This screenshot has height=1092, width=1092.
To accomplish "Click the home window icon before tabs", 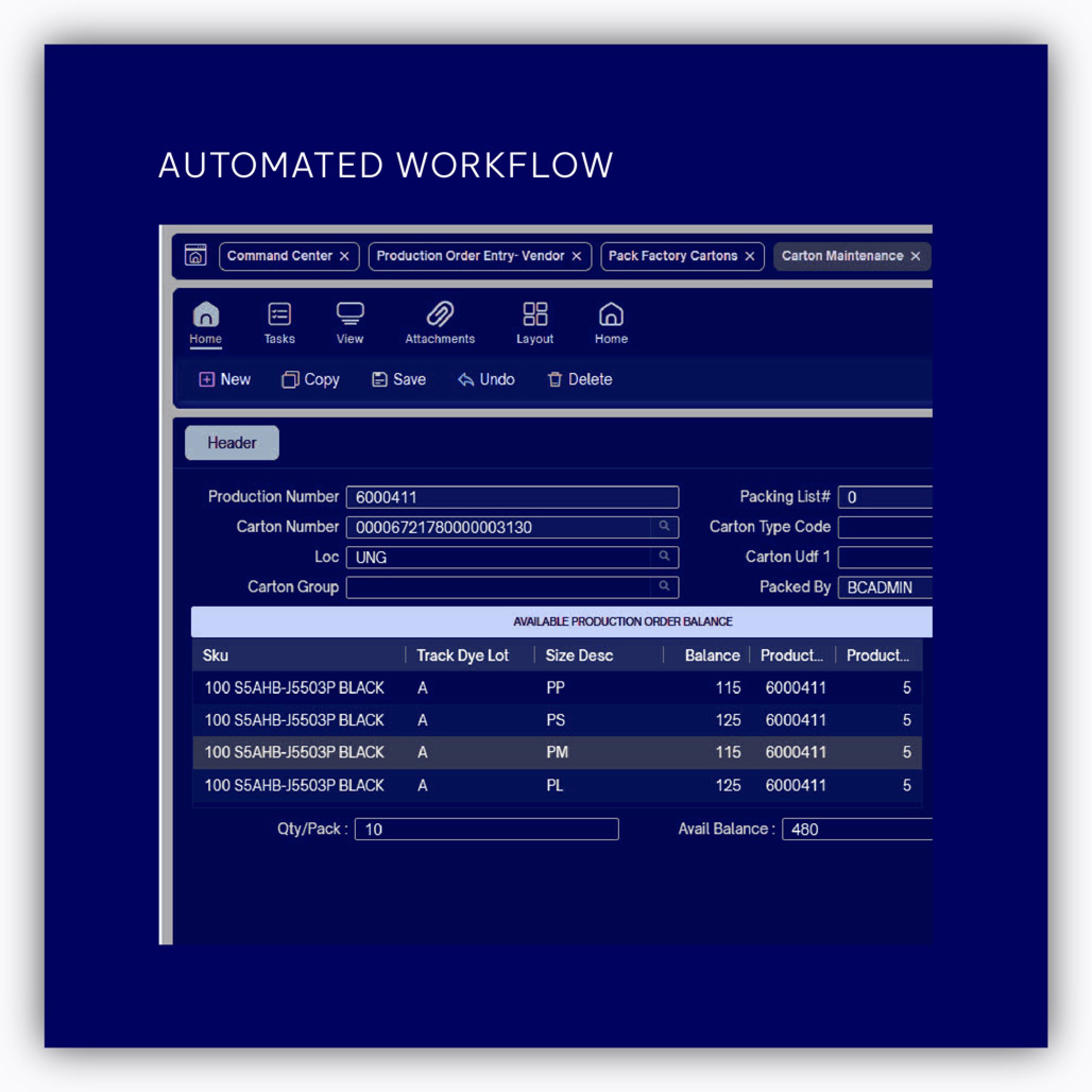I will [195, 255].
